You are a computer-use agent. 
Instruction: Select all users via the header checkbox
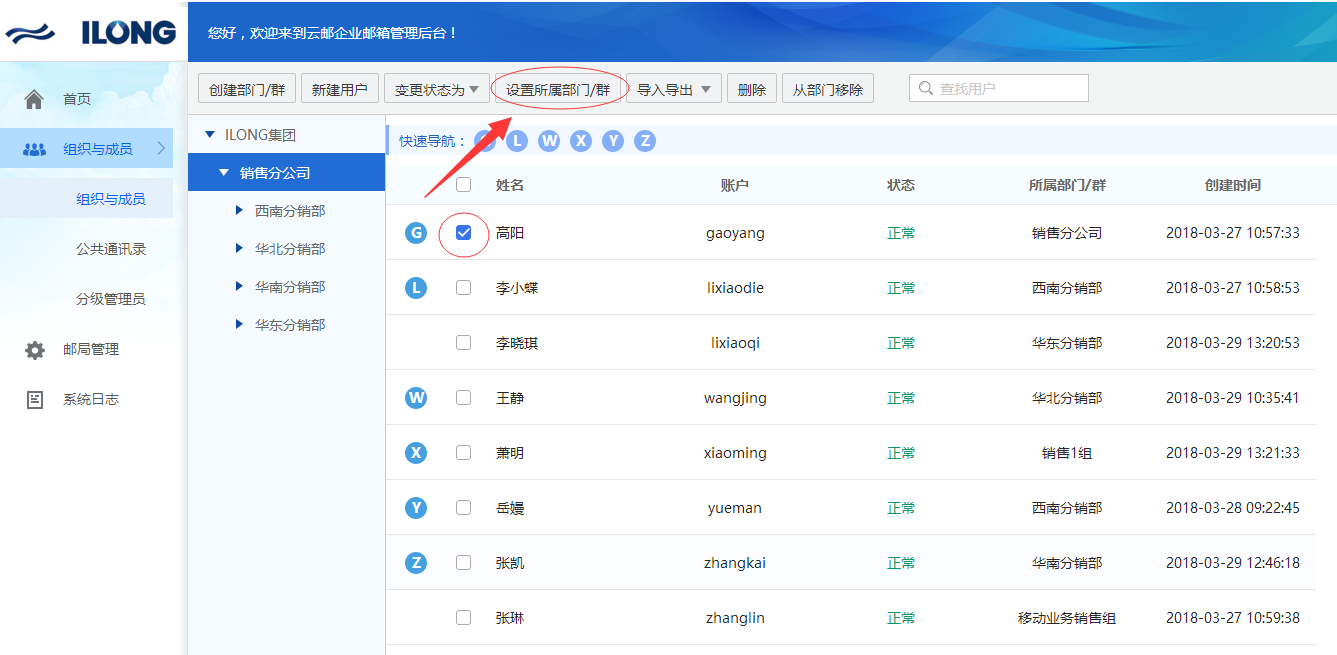pyautogui.click(x=463, y=185)
